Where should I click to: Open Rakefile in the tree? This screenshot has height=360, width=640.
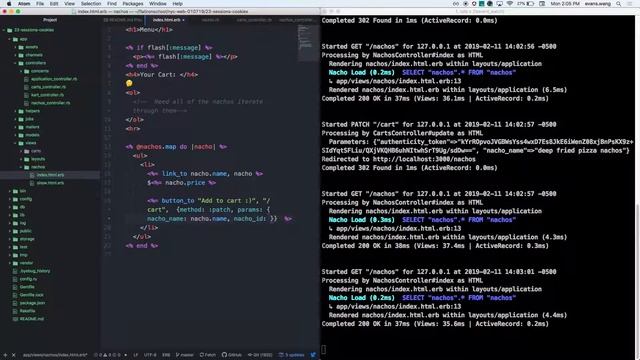coord(27,311)
